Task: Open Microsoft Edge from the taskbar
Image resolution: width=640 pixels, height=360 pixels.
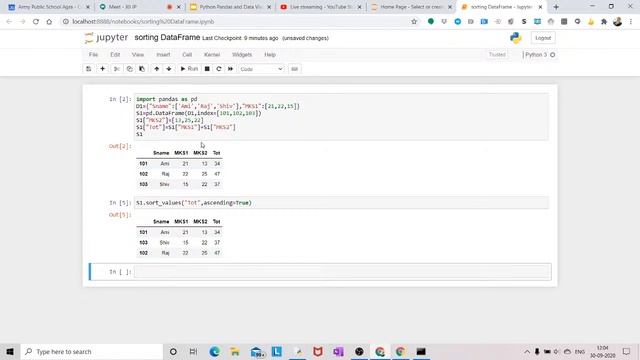Action: pos(214,351)
